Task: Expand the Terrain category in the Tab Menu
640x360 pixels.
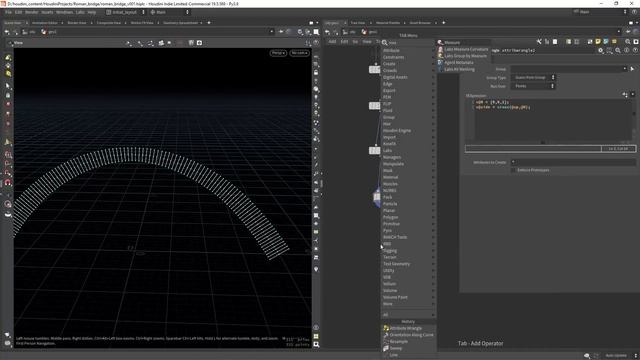Action: (x=408, y=257)
